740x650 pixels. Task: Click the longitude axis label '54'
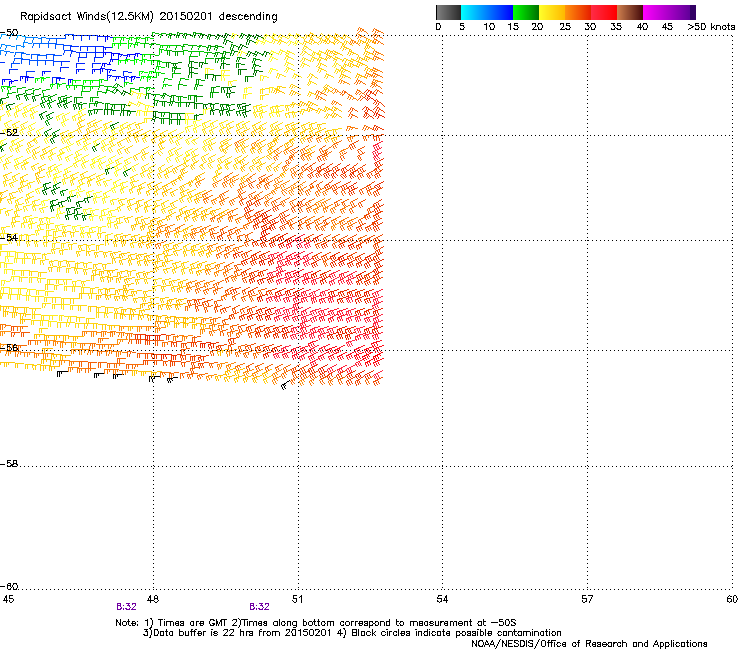pos(442,599)
